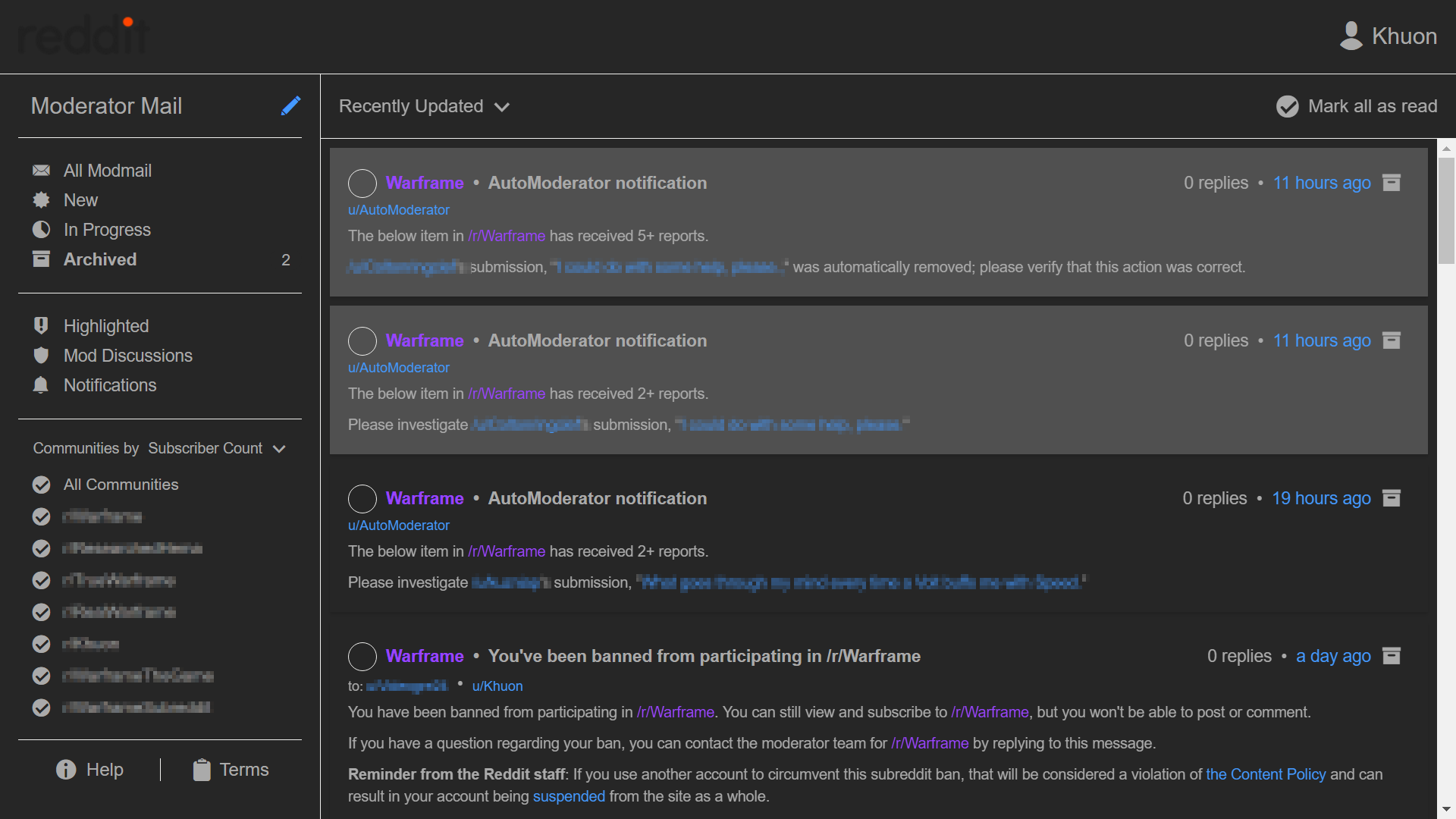Archive the 19 hours ago message

(x=1392, y=498)
